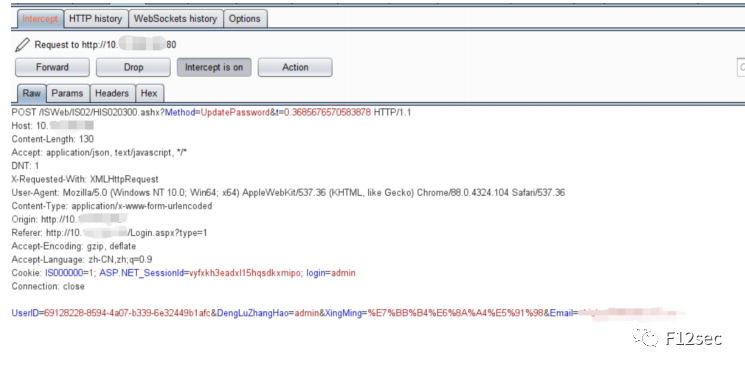Click the X-Requested-With header line
This screenshot has width=745, height=368.
[x=85, y=179]
